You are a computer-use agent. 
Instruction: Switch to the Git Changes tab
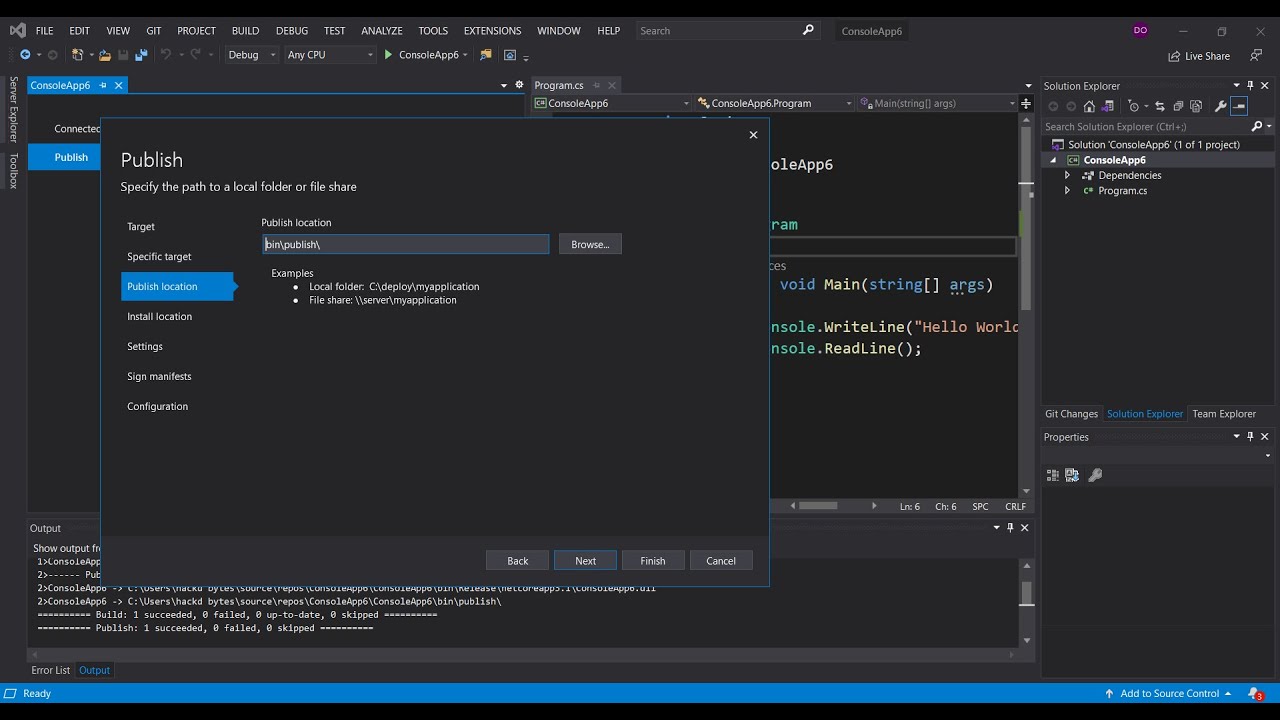click(x=1071, y=414)
